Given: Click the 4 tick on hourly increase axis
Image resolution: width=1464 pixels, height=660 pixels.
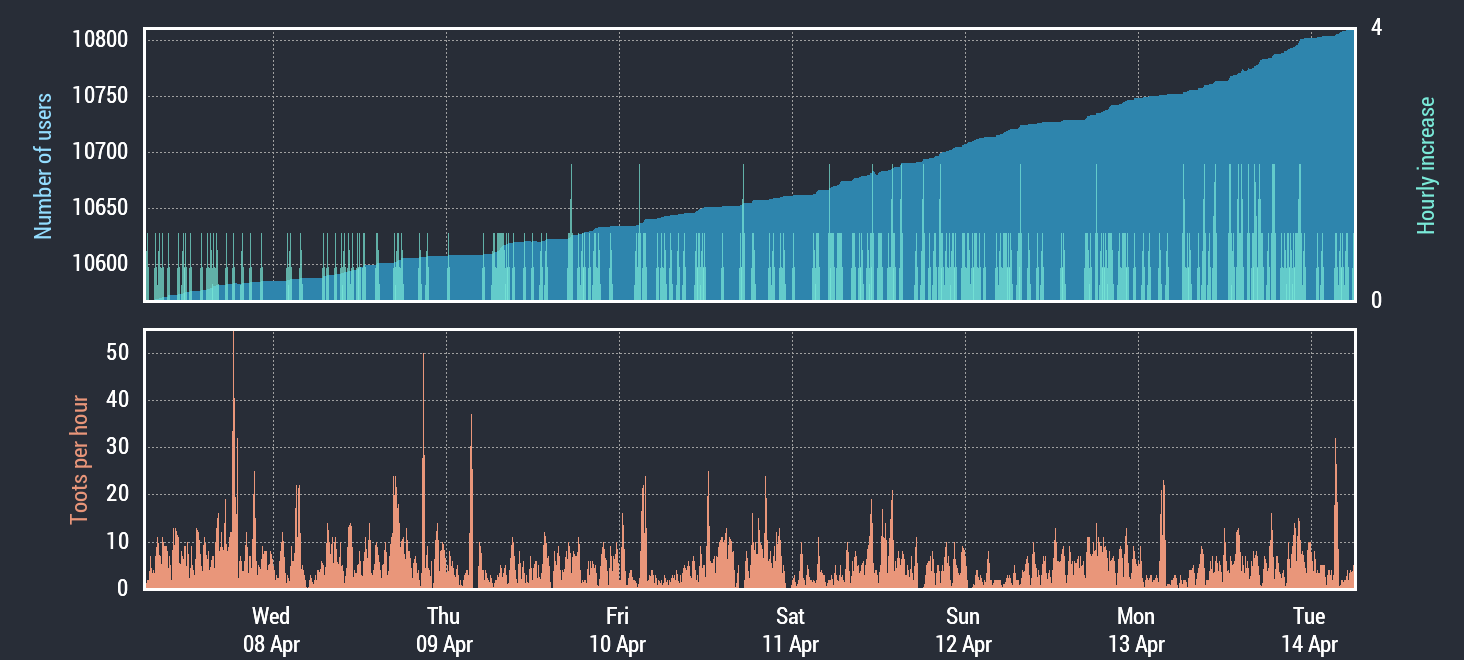Looking at the screenshot, I should pos(1376,28).
